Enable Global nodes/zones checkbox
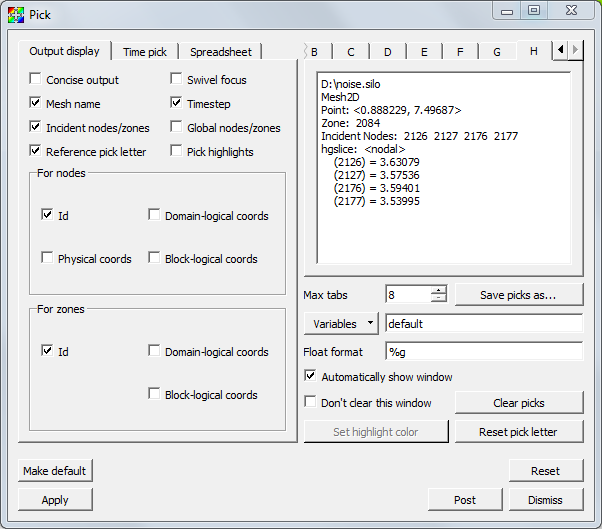This screenshot has width=602, height=529. [x=176, y=127]
